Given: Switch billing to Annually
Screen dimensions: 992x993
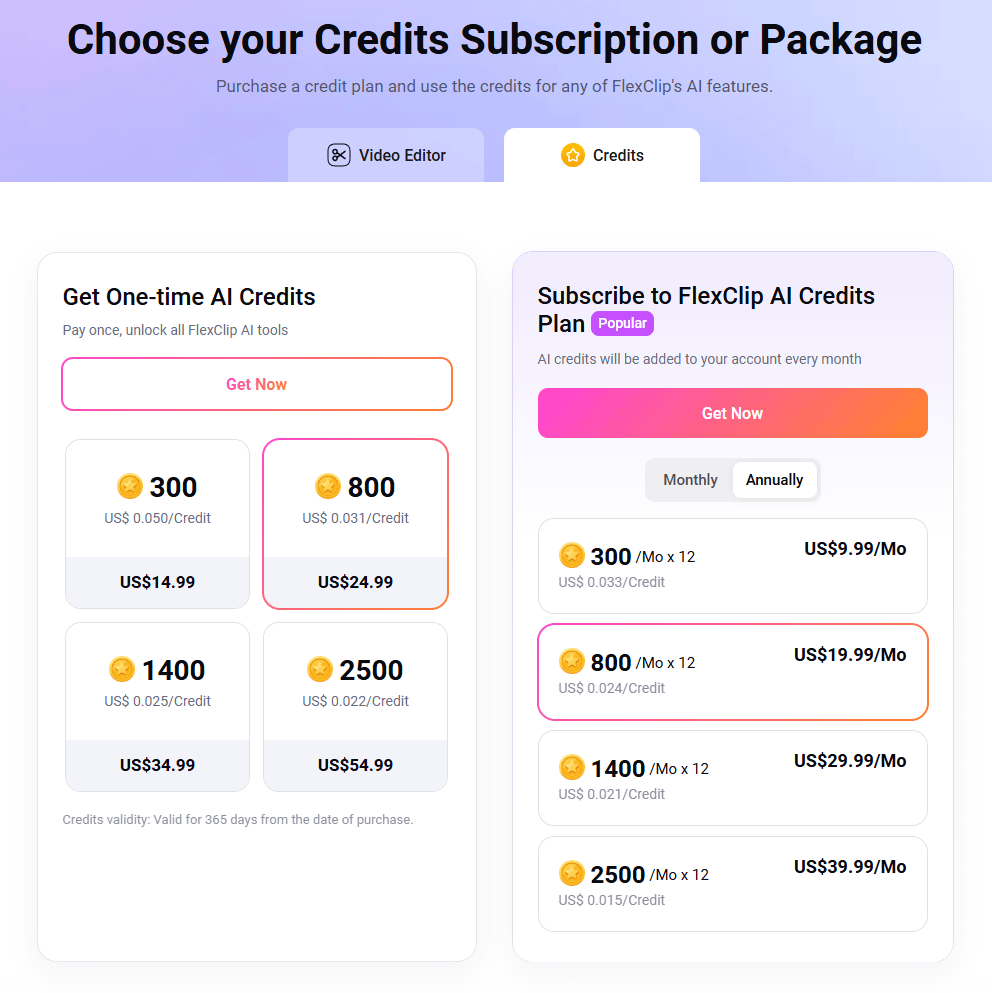Looking at the screenshot, I should pyautogui.click(x=775, y=480).
